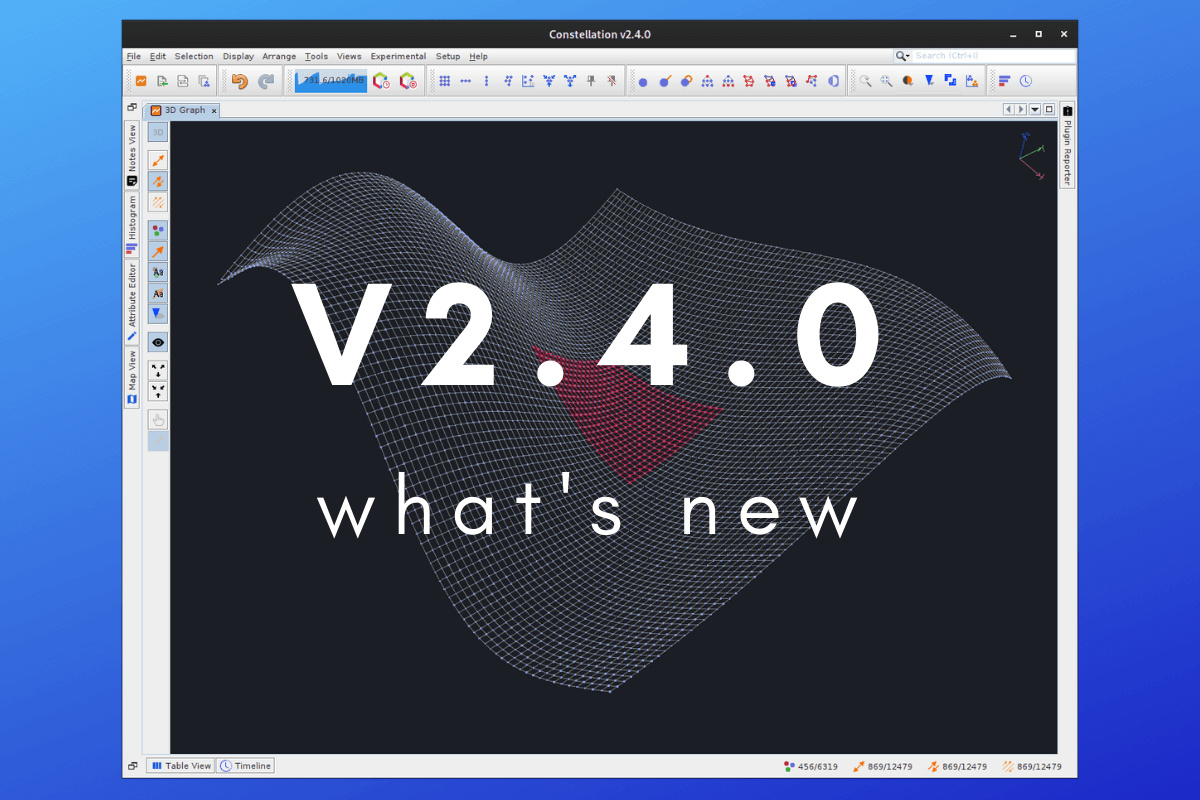Screen dimensions: 1200x800
Task: Click the hexagon with clock analytic icon
Action: pos(381,82)
